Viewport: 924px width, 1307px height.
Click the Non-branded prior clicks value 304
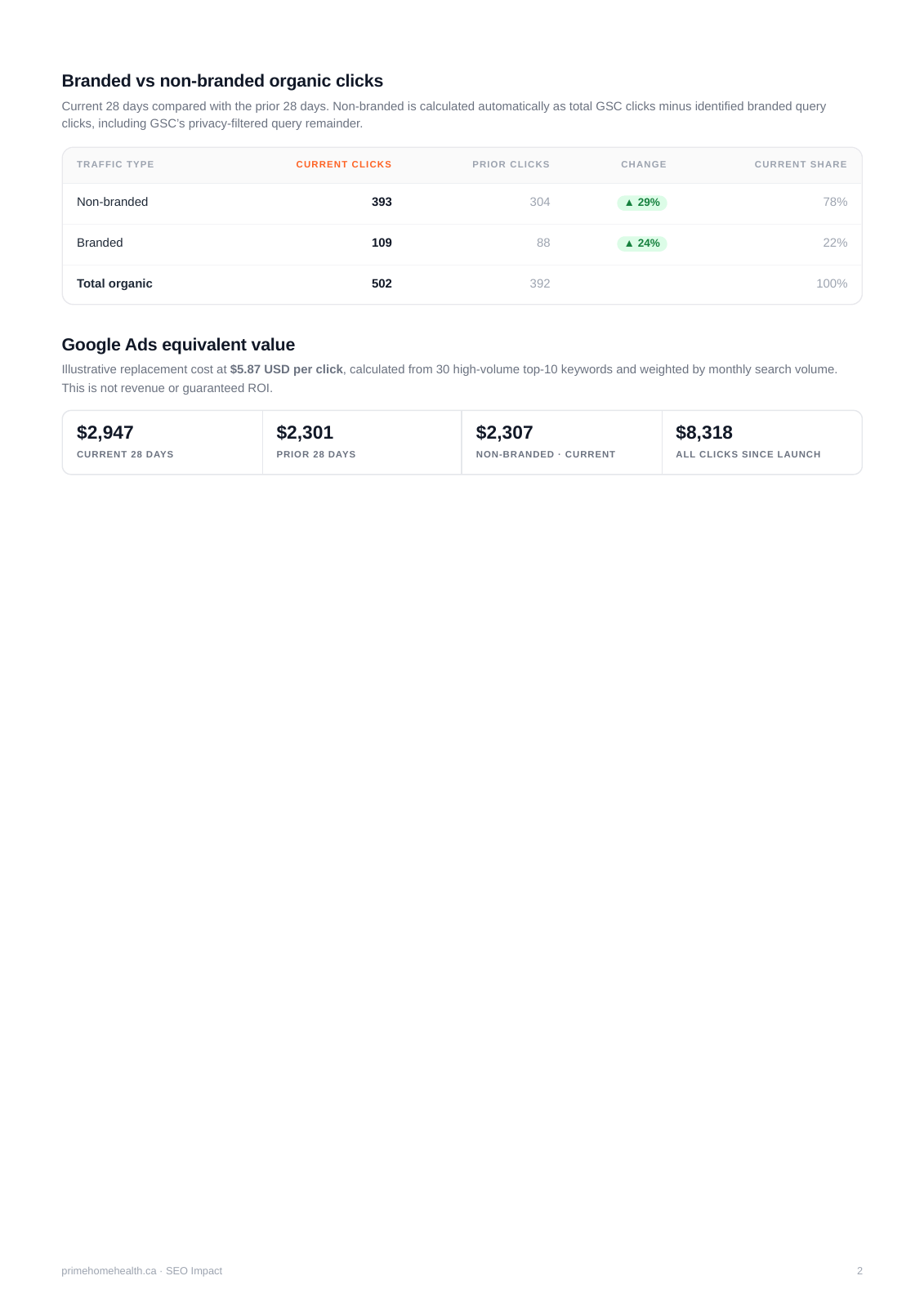(x=539, y=202)
